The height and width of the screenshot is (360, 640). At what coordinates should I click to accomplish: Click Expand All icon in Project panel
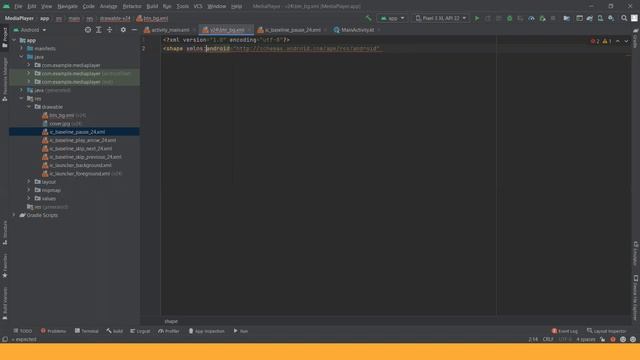point(99,30)
